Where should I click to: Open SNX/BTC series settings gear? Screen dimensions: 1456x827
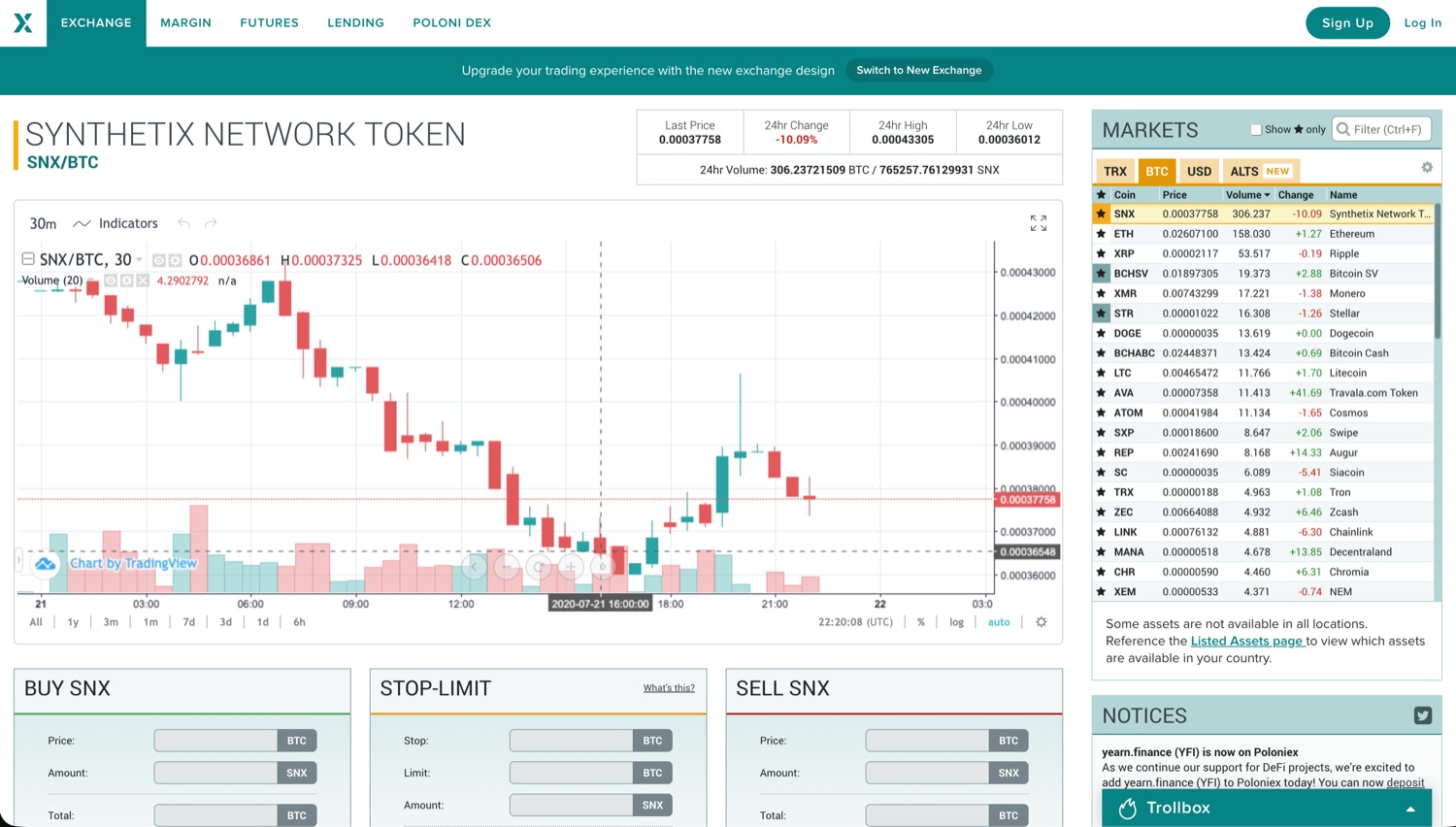click(175, 260)
